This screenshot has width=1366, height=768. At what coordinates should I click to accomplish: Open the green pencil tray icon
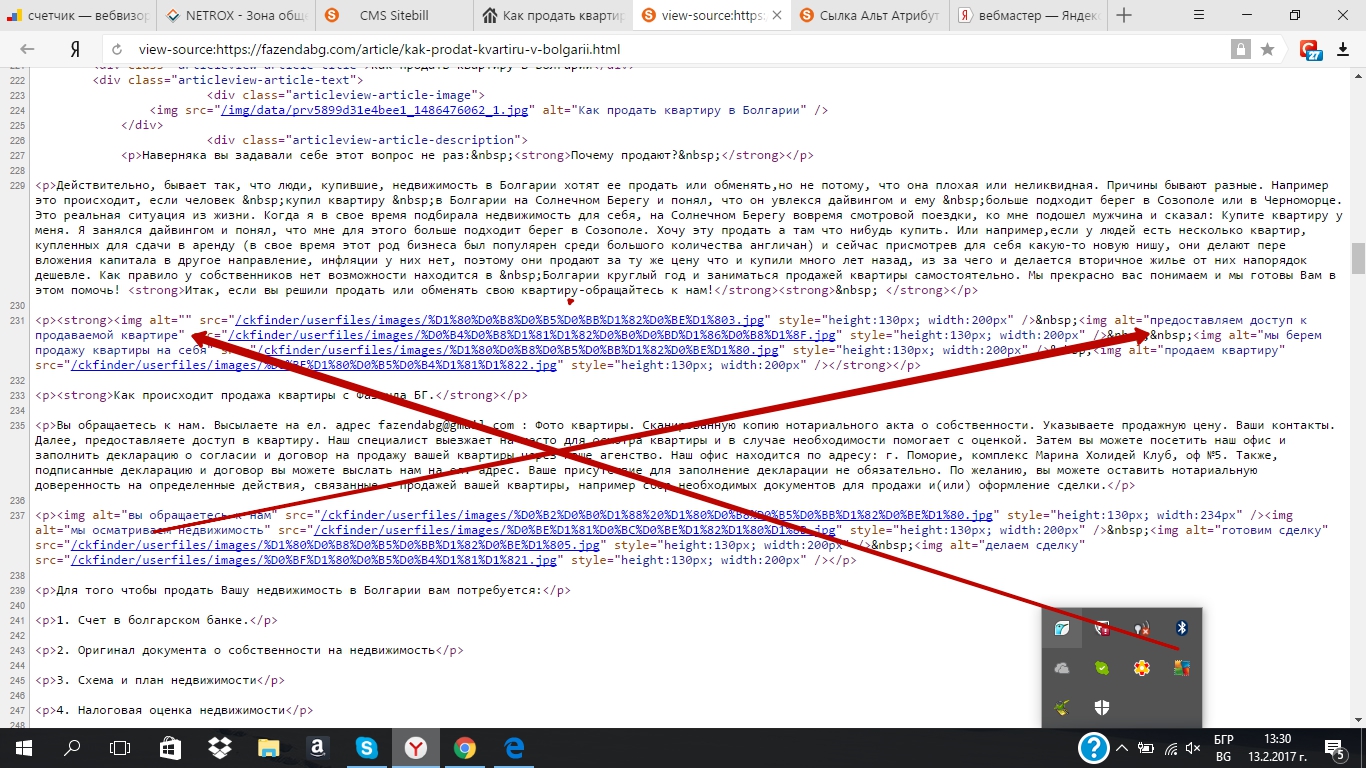point(1062,708)
